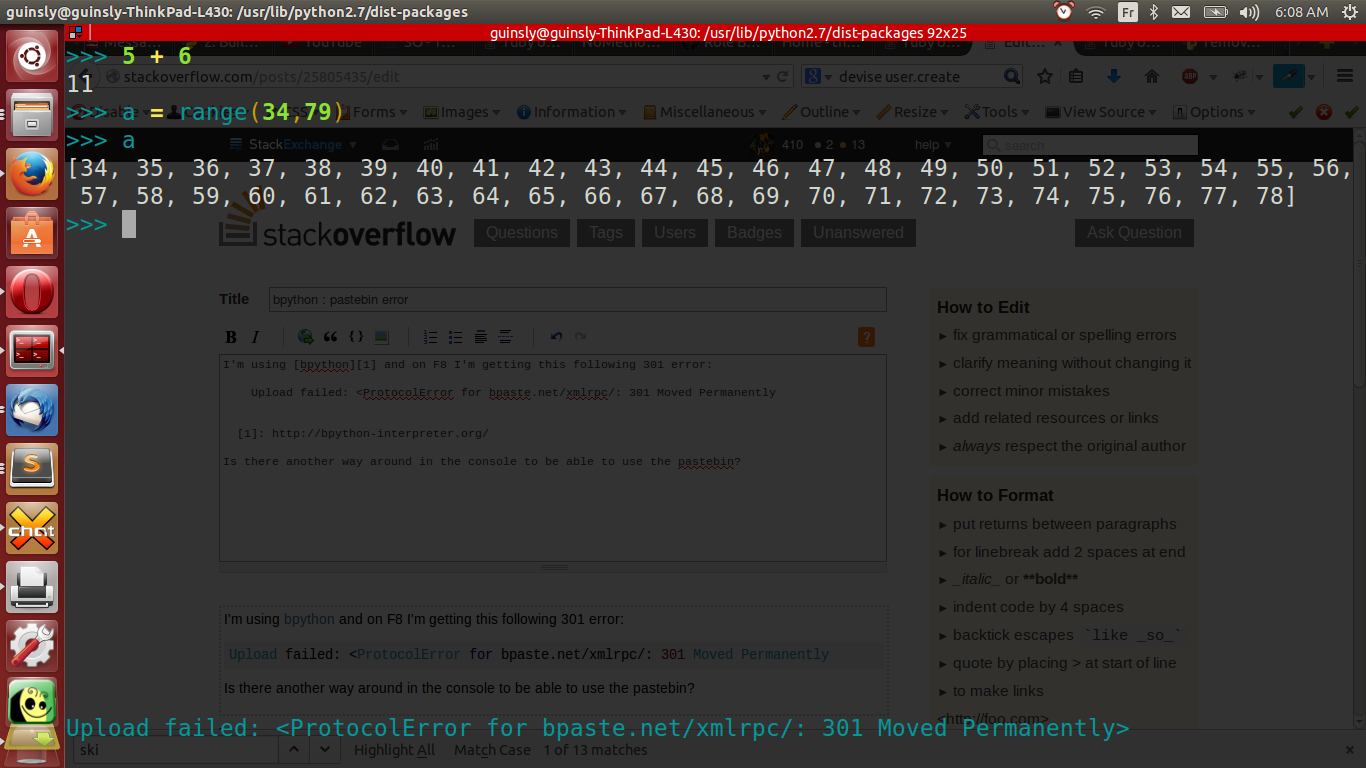Click the Stack Exchange top bar search field
Image resolution: width=1366 pixels, height=768 pixels.
point(1090,145)
